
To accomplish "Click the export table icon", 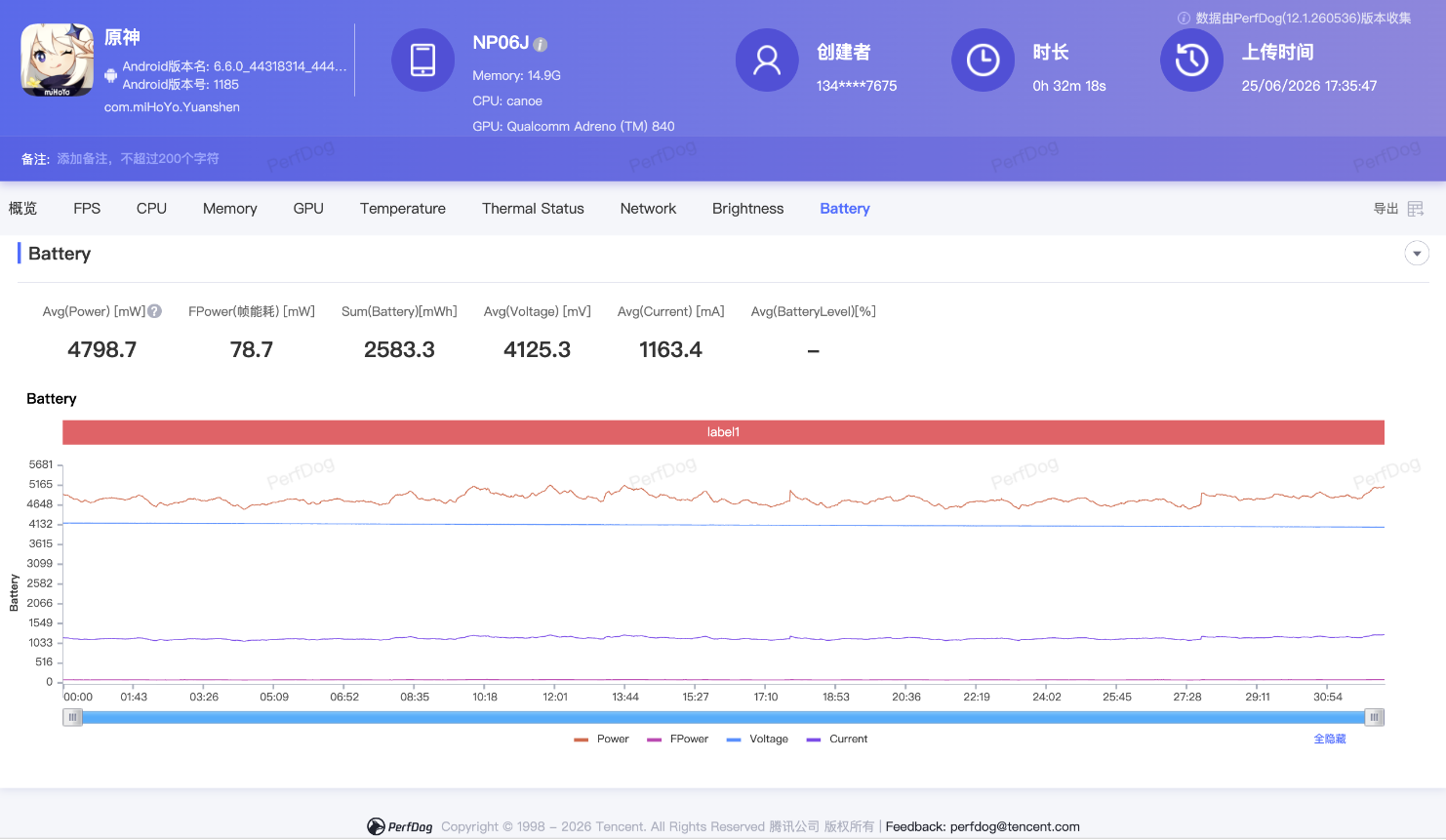I will [x=1416, y=209].
